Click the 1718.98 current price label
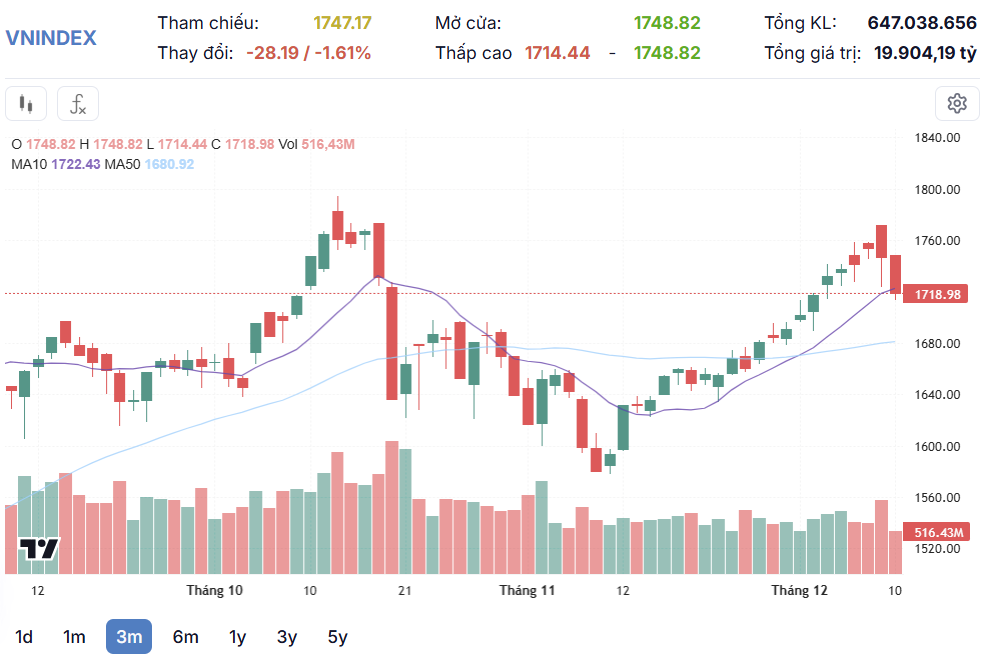The width and height of the screenshot is (990, 659). (937, 294)
